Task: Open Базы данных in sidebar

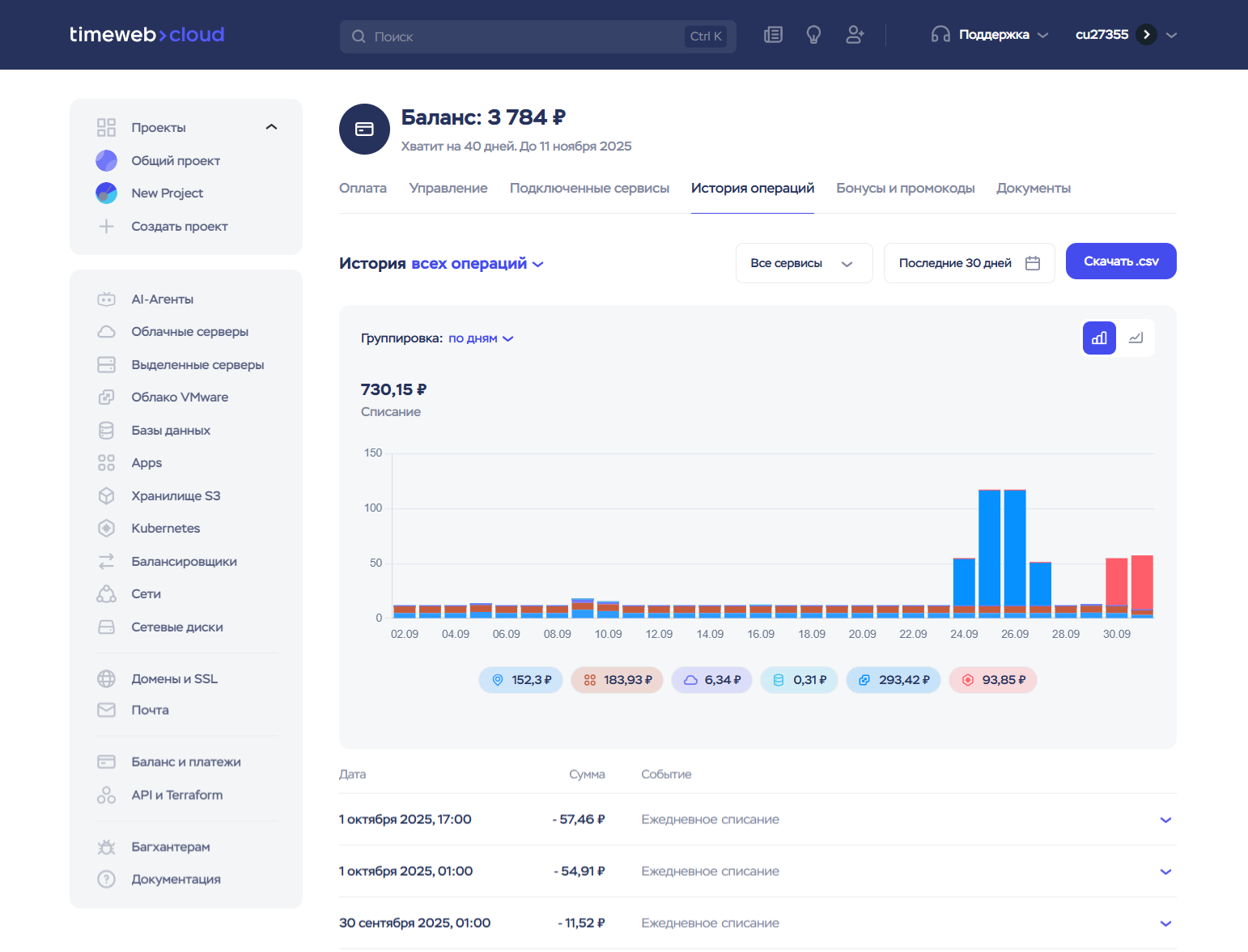Action: pyautogui.click(x=171, y=431)
